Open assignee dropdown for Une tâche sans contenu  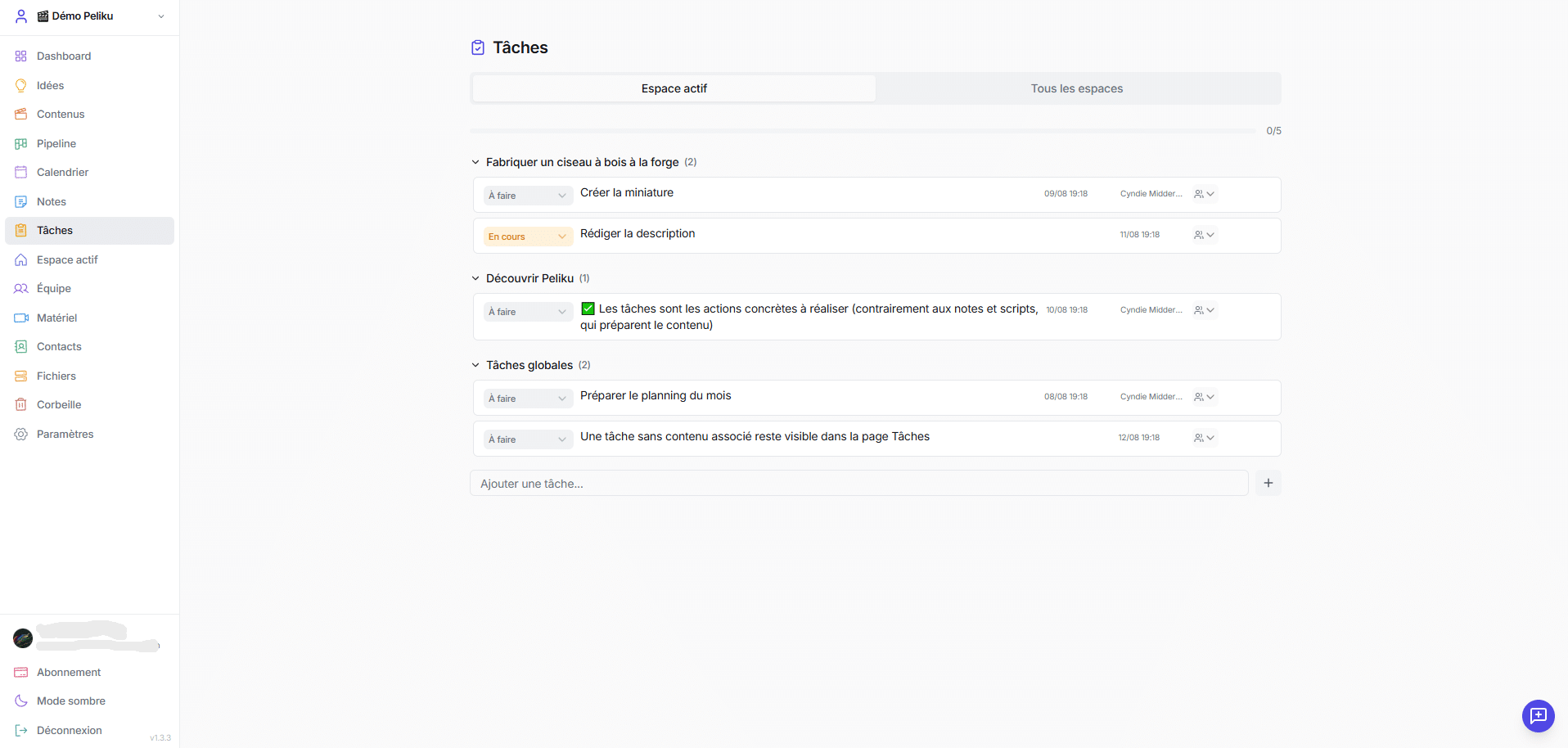[1205, 438]
